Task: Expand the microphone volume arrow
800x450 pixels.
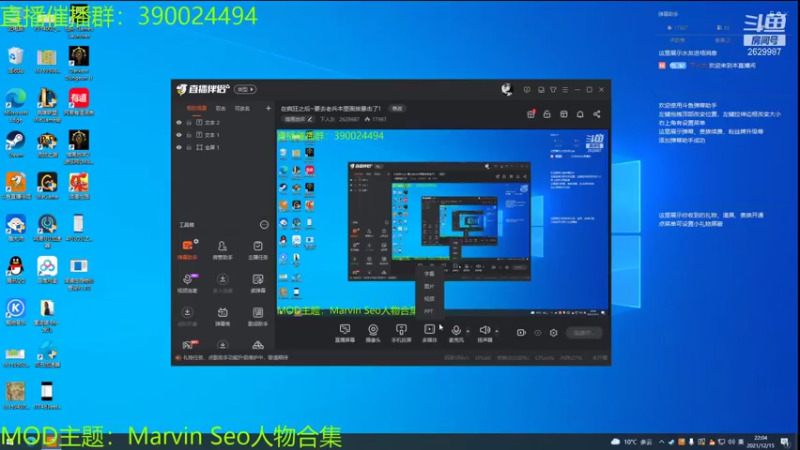Action: coord(468,331)
